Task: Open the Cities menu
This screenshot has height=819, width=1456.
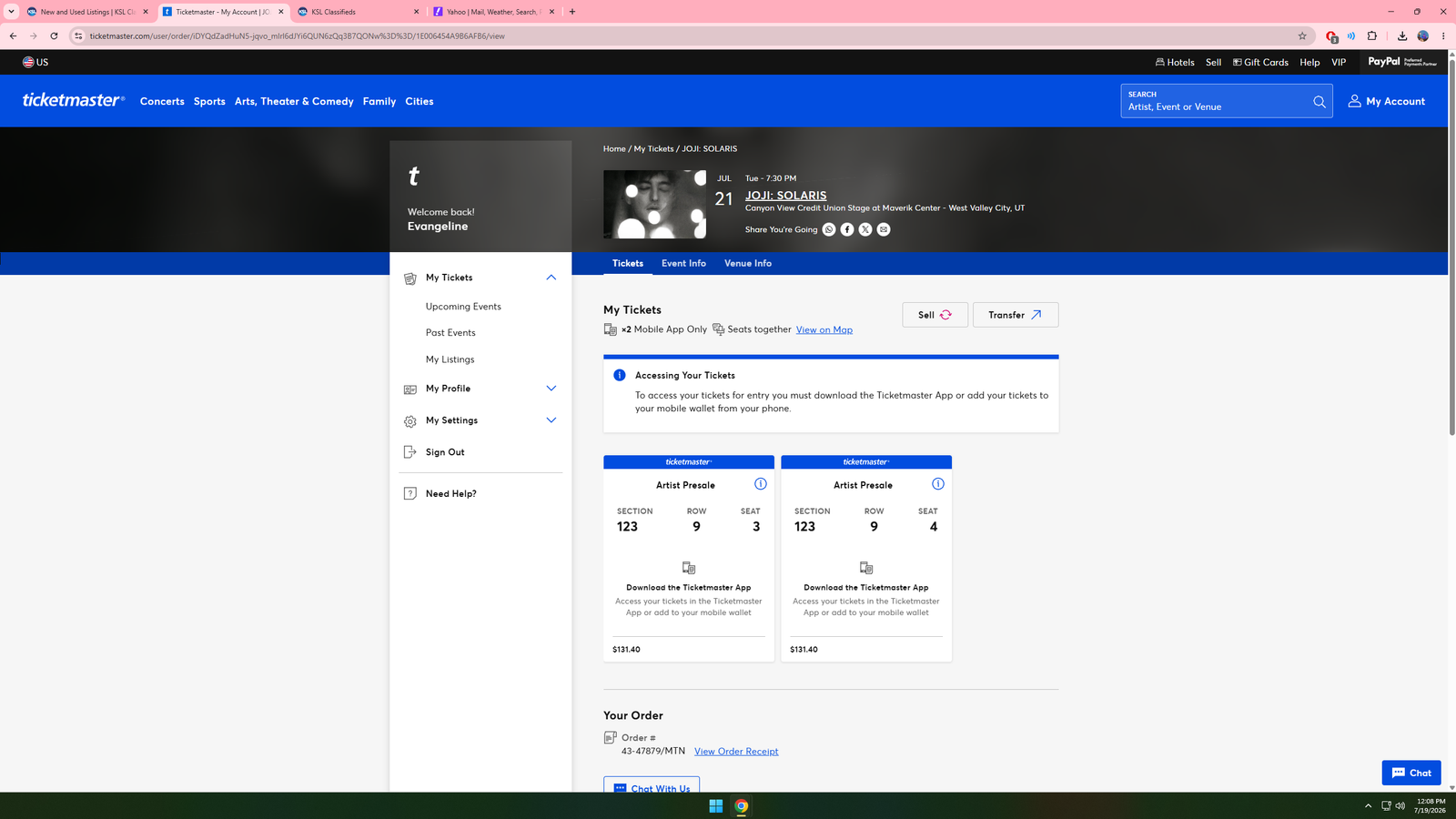Action: point(420,101)
